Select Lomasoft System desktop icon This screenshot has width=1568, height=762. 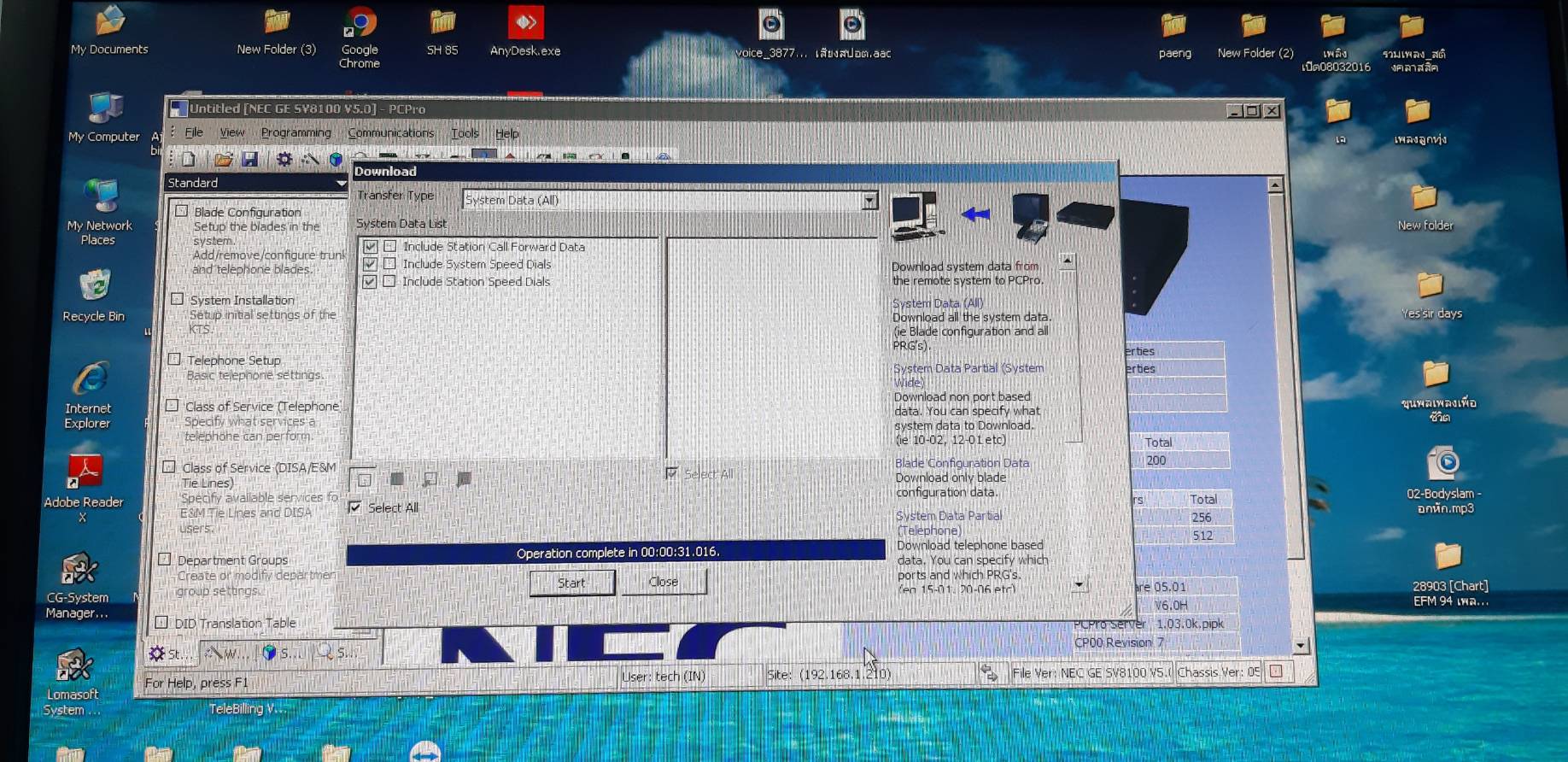pyautogui.click(x=72, y=683)
